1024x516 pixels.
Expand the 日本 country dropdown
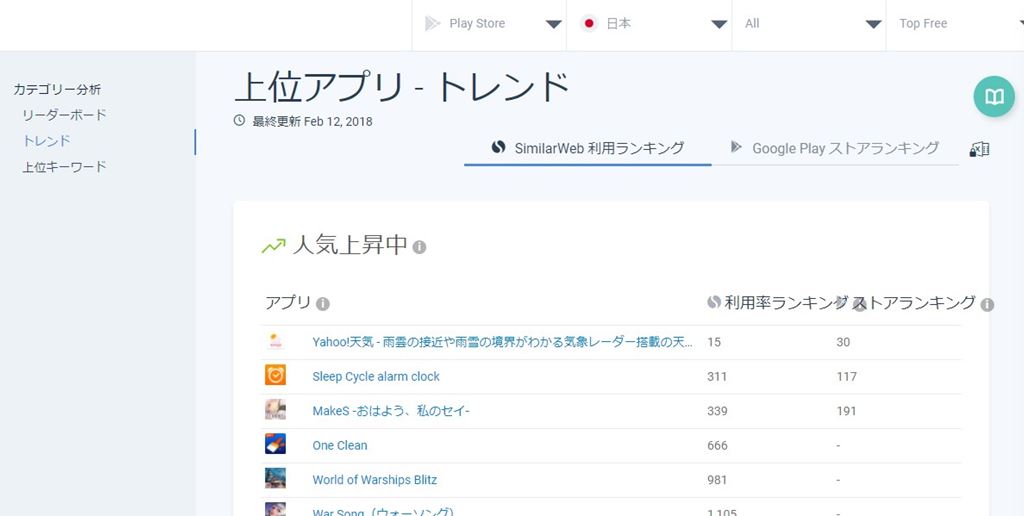coord(649,24)
